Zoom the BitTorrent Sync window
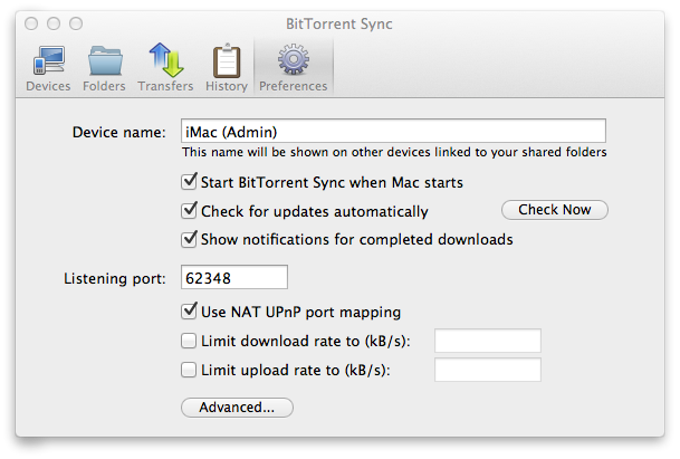 click(76, 23)
